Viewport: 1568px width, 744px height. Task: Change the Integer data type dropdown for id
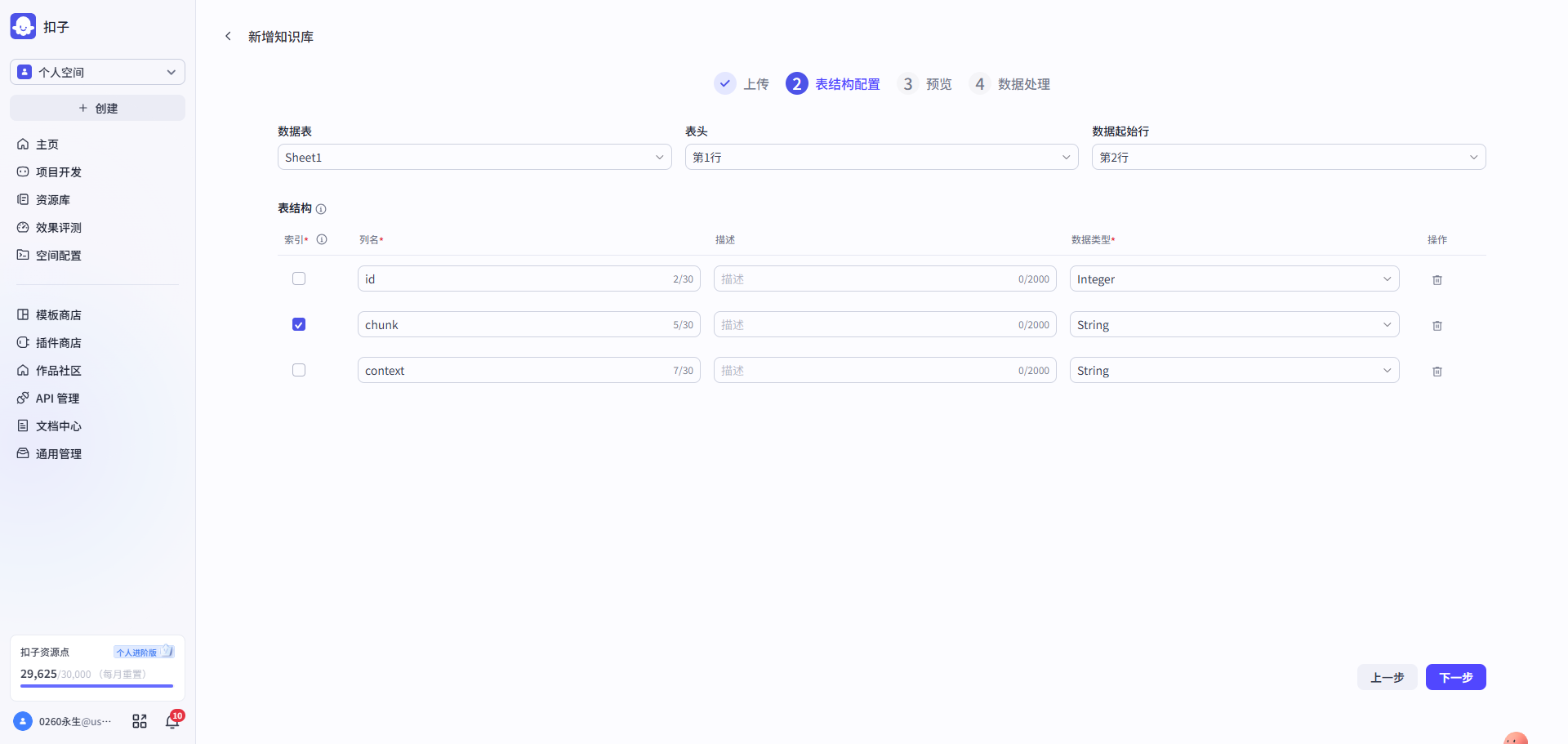(x=1233, y=278)
